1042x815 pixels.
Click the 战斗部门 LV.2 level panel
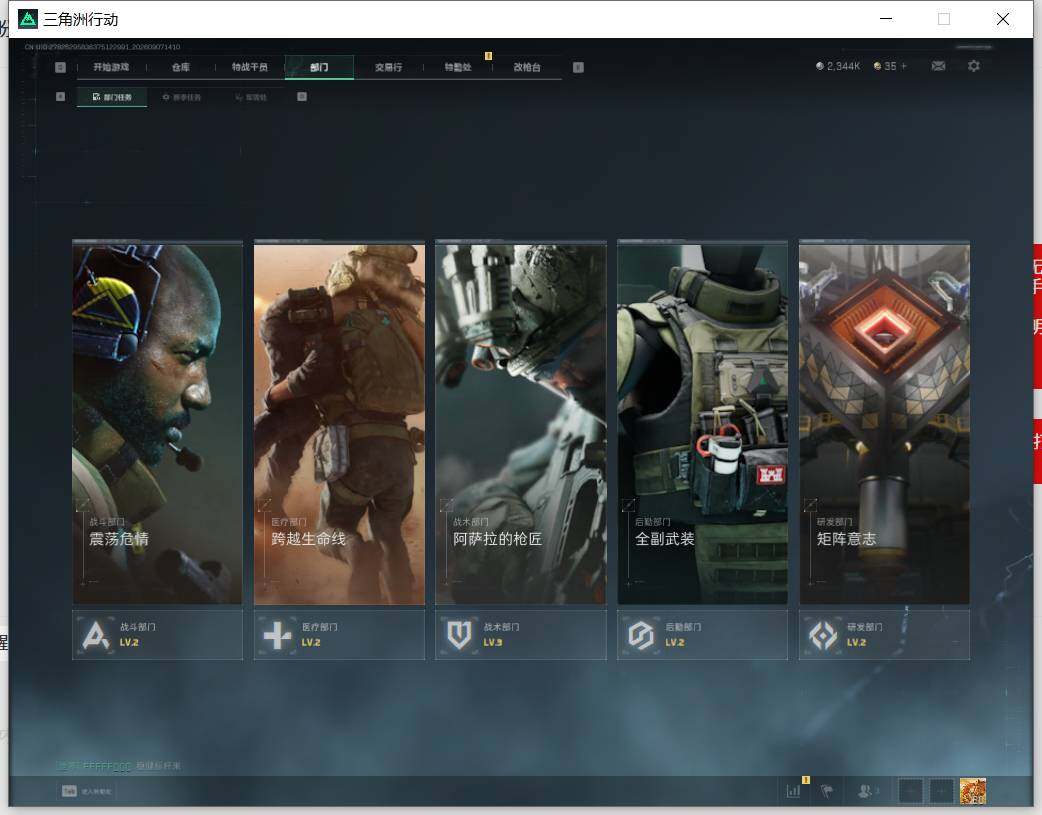point(157,635)
